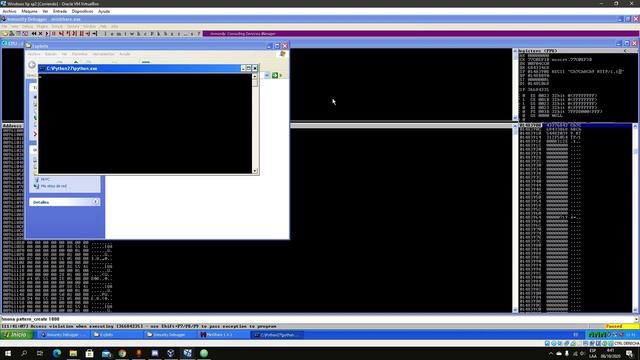Image resolution: width=640 pixels, height=360 pixels.
Task: Open the Plugins menu in Immunity Debugger
Action: 42,27
